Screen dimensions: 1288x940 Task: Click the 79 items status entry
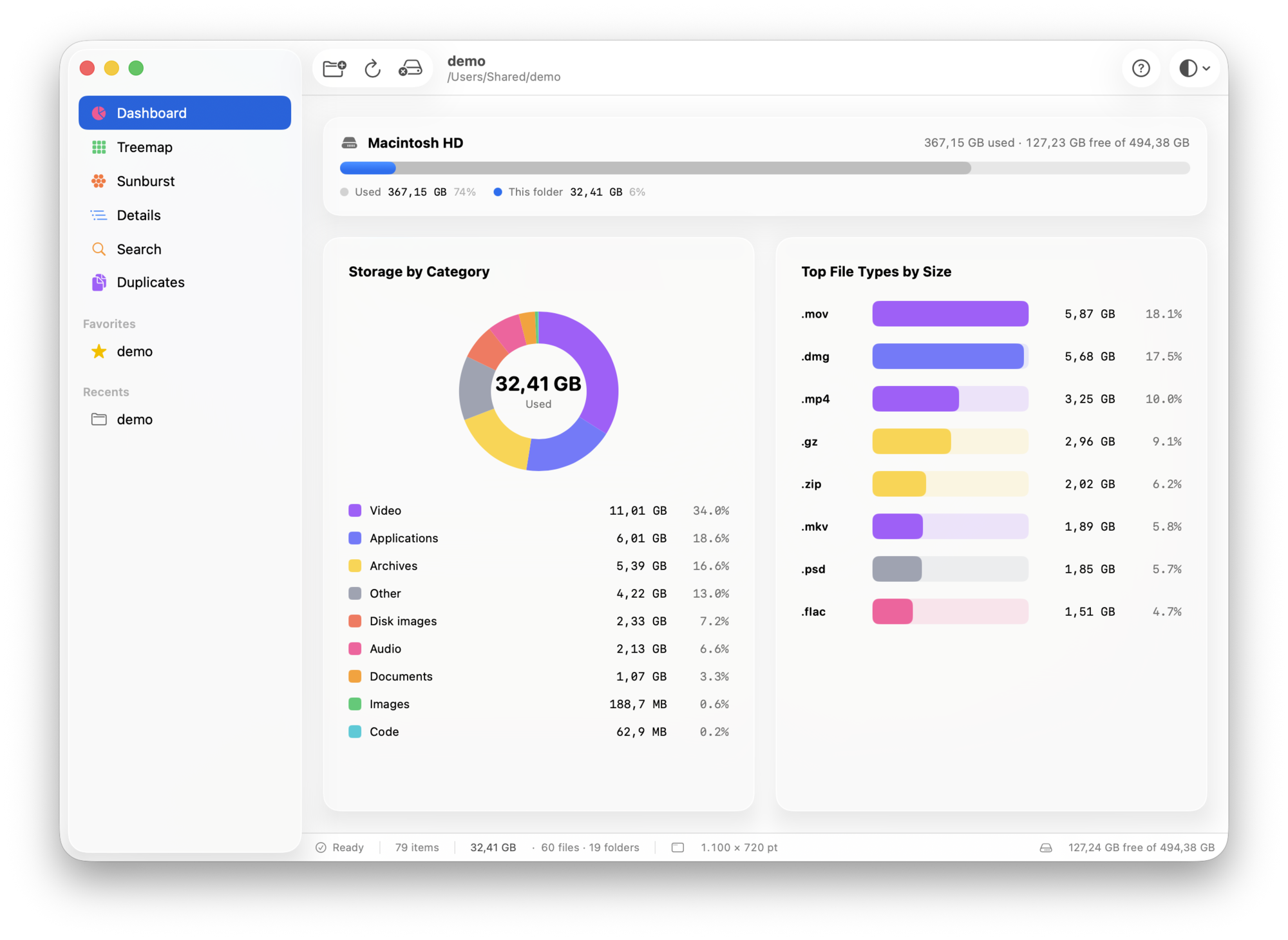tap(417, 847)
